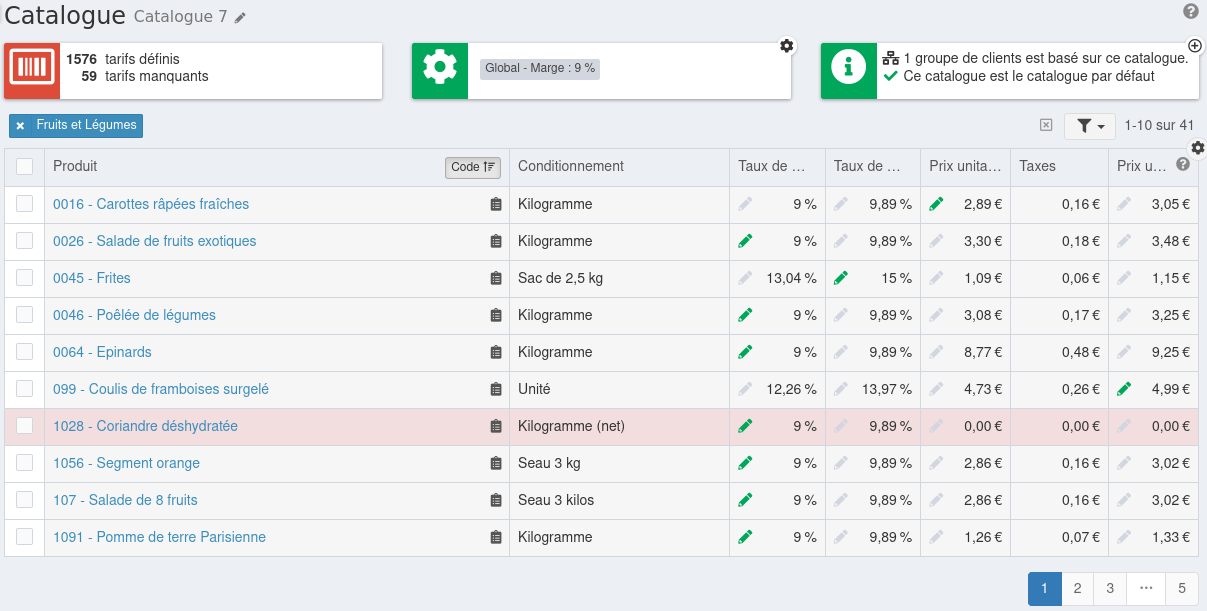Open the filter funnel dropdown
Screen dimensions: 1207x611
(x=1089, y=126)
